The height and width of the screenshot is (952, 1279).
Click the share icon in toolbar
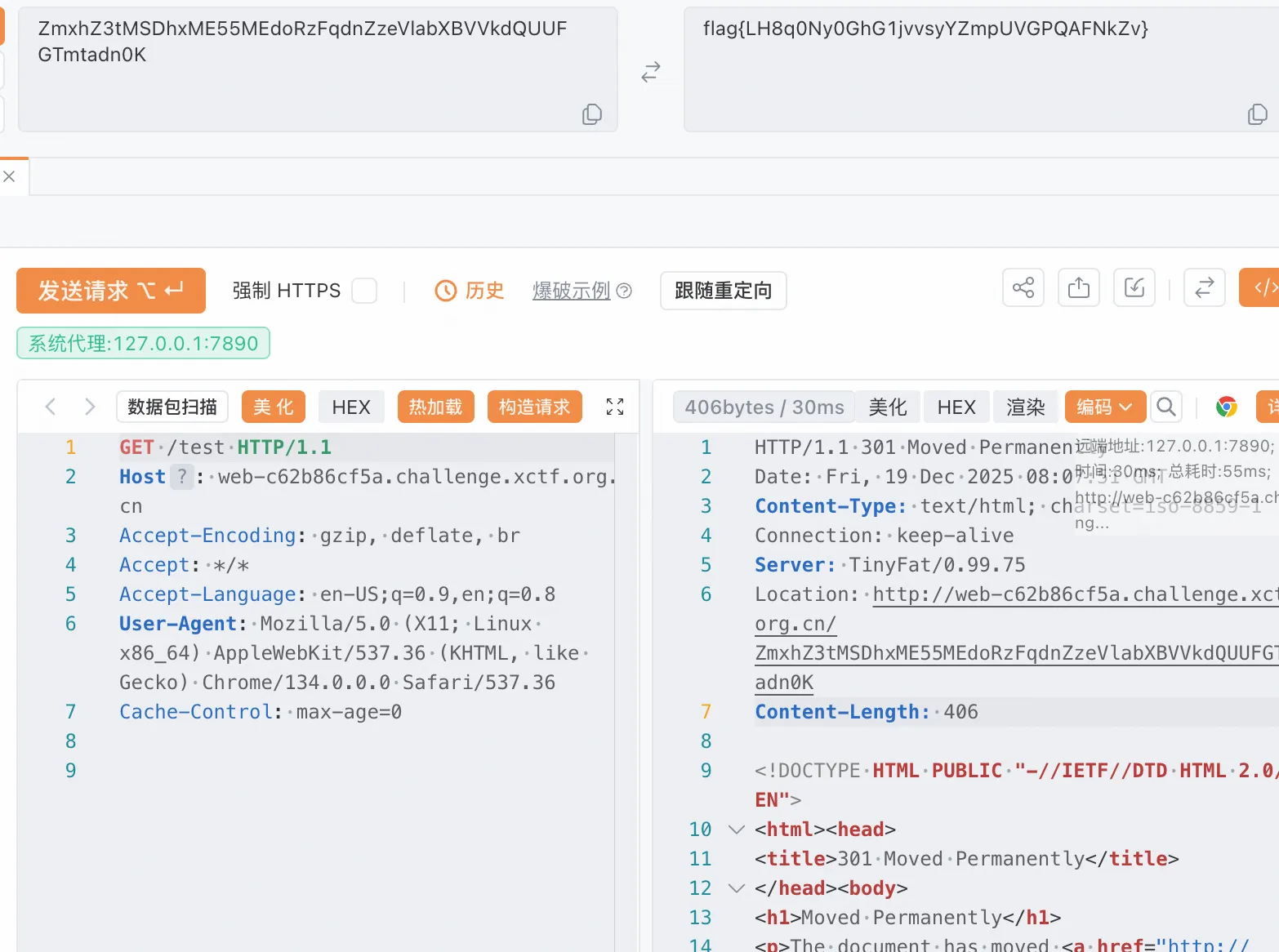click(x=1023, y=287)
